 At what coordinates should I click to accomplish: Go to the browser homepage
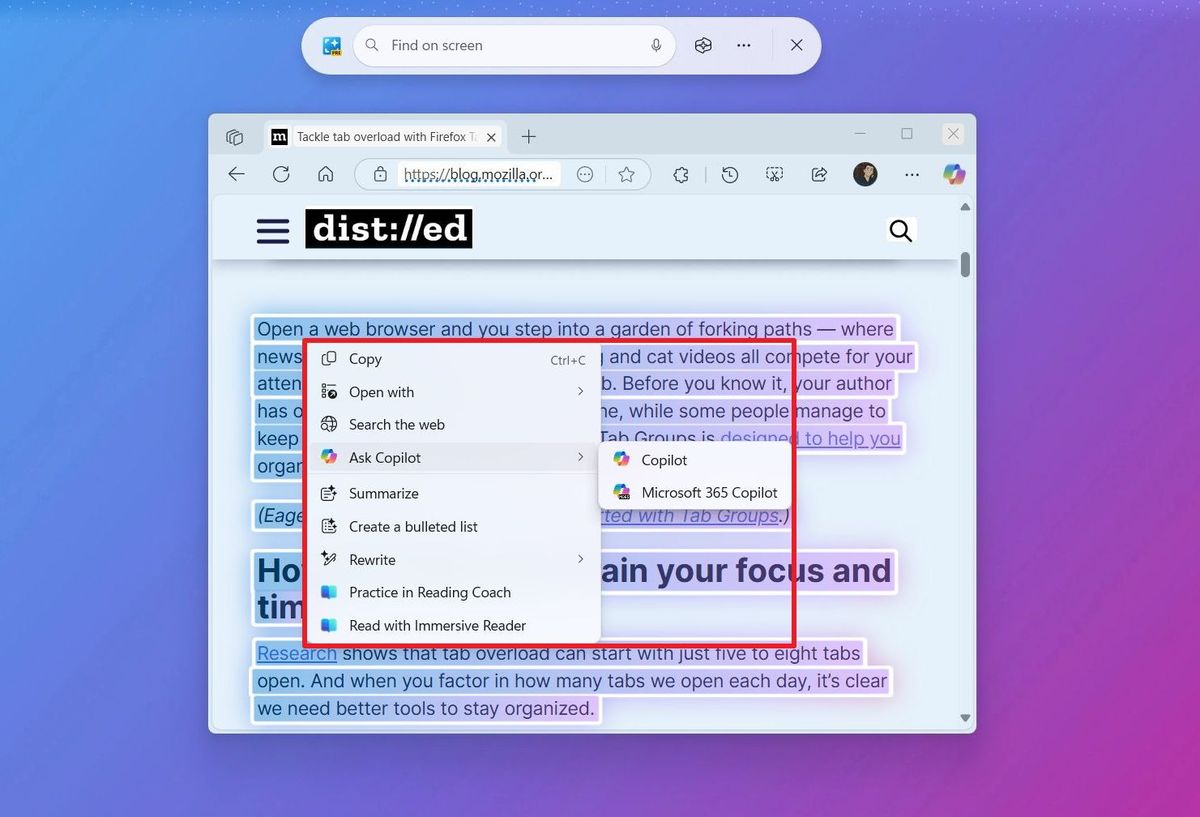(x=325, y=173)
